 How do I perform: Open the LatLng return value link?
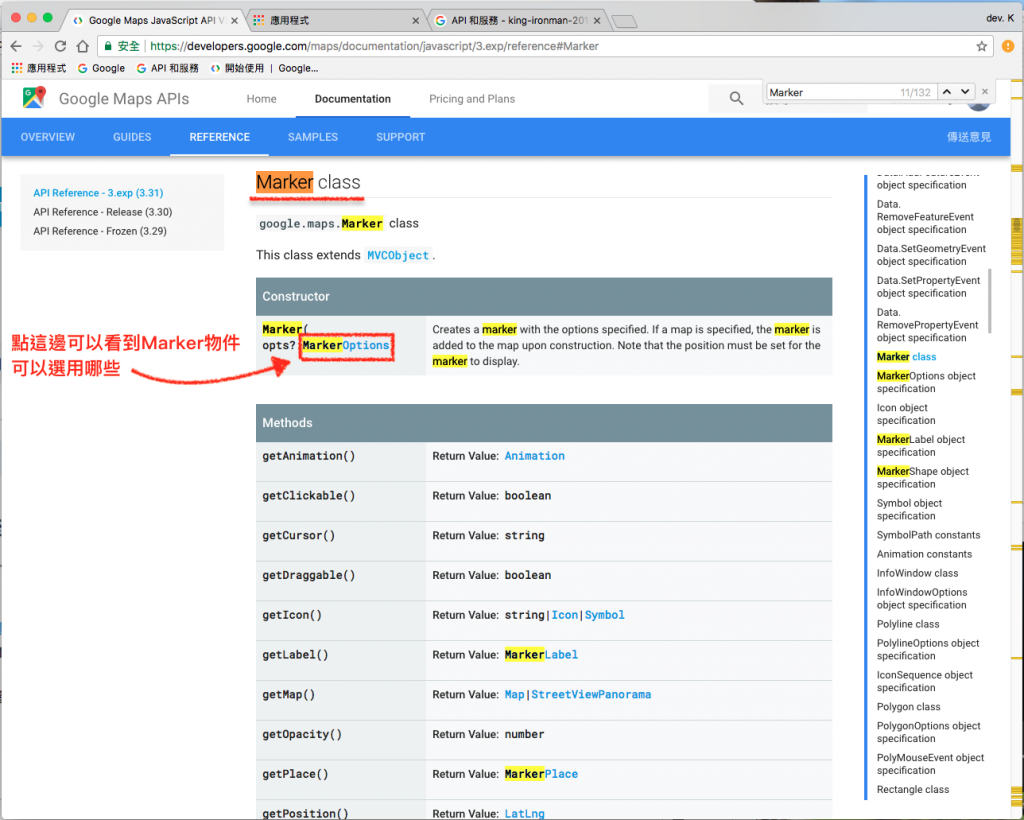click(524, 813)
